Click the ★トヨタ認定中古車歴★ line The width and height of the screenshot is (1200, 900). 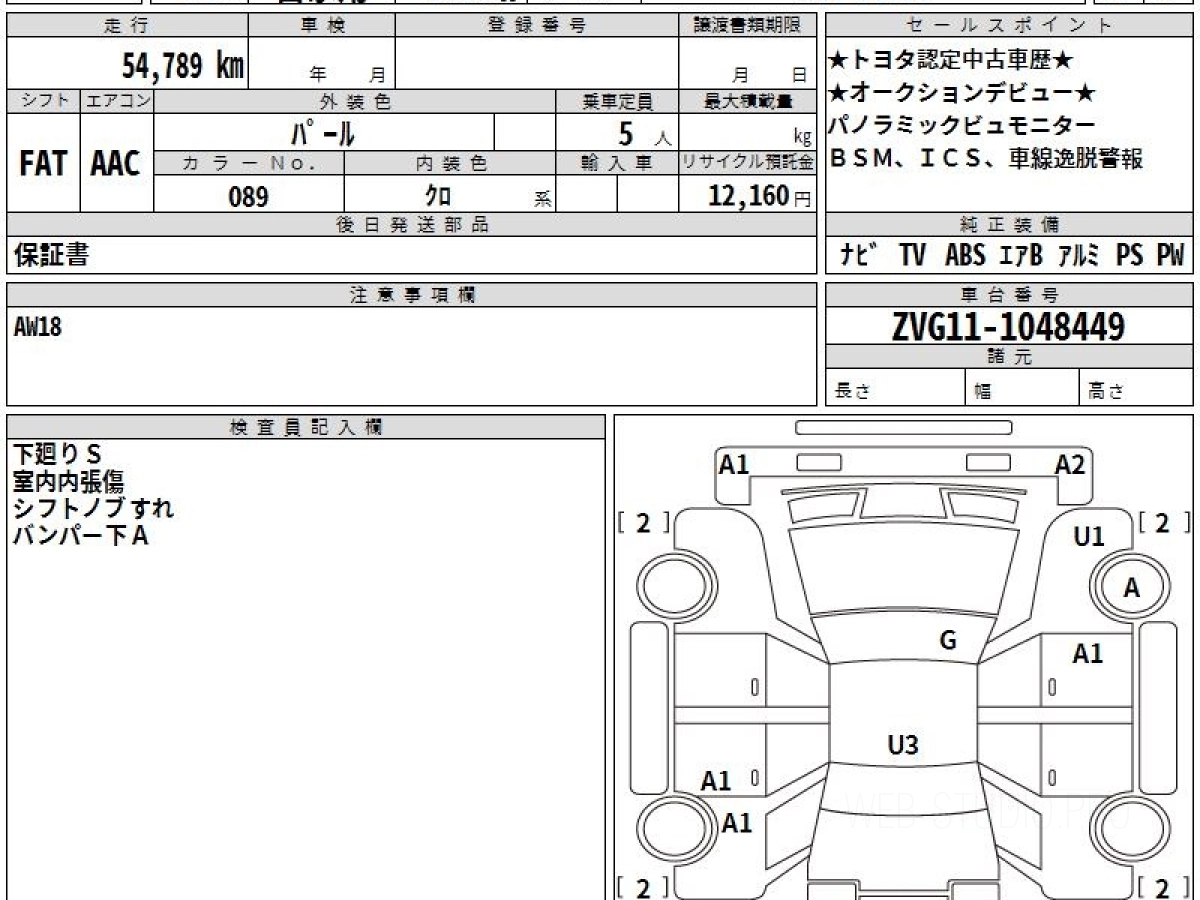[951, 61]
